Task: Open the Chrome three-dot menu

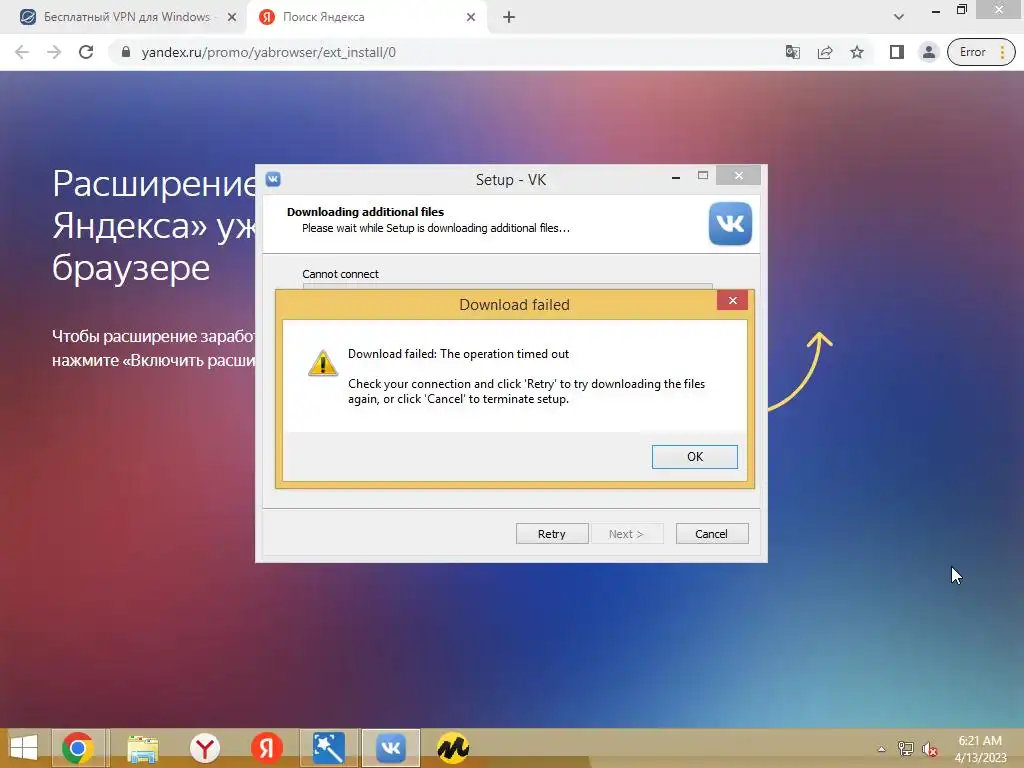Action: pyautogui.click(x=1002, y=52)
